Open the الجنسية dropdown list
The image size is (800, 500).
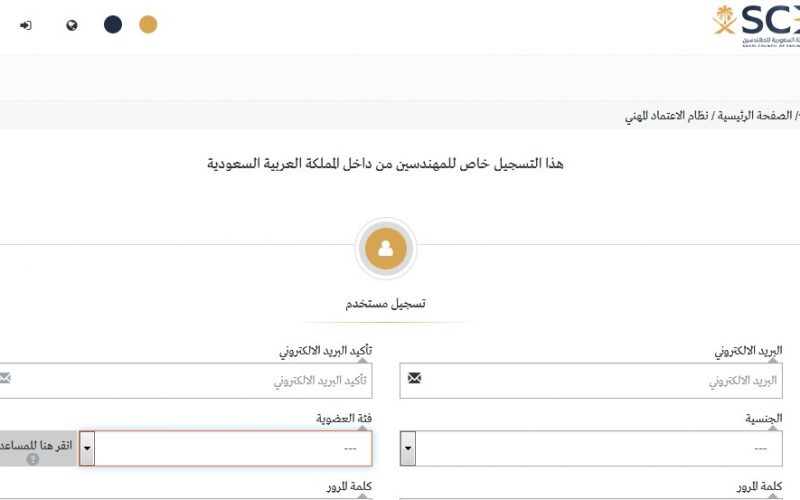[x=591, y=448]
